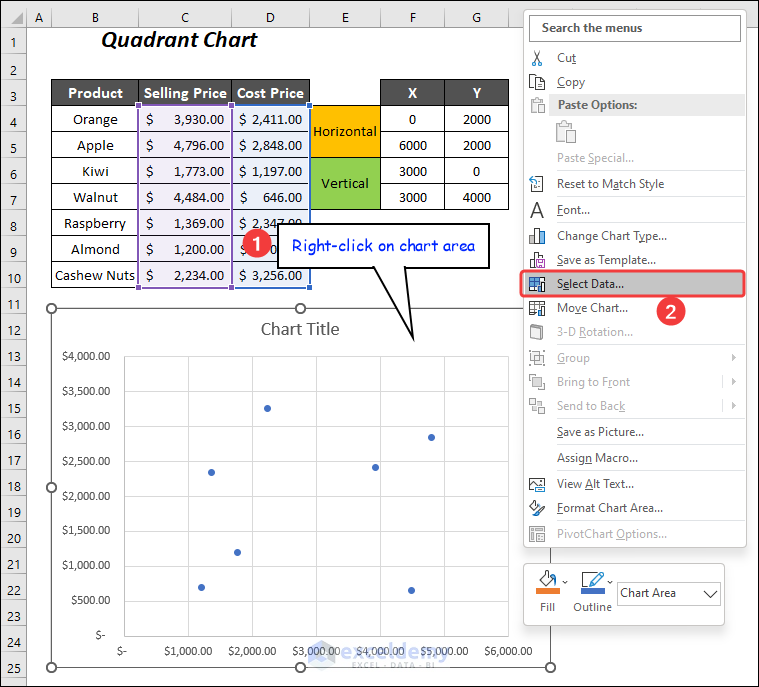Click the Horizontal label cell

345,132
